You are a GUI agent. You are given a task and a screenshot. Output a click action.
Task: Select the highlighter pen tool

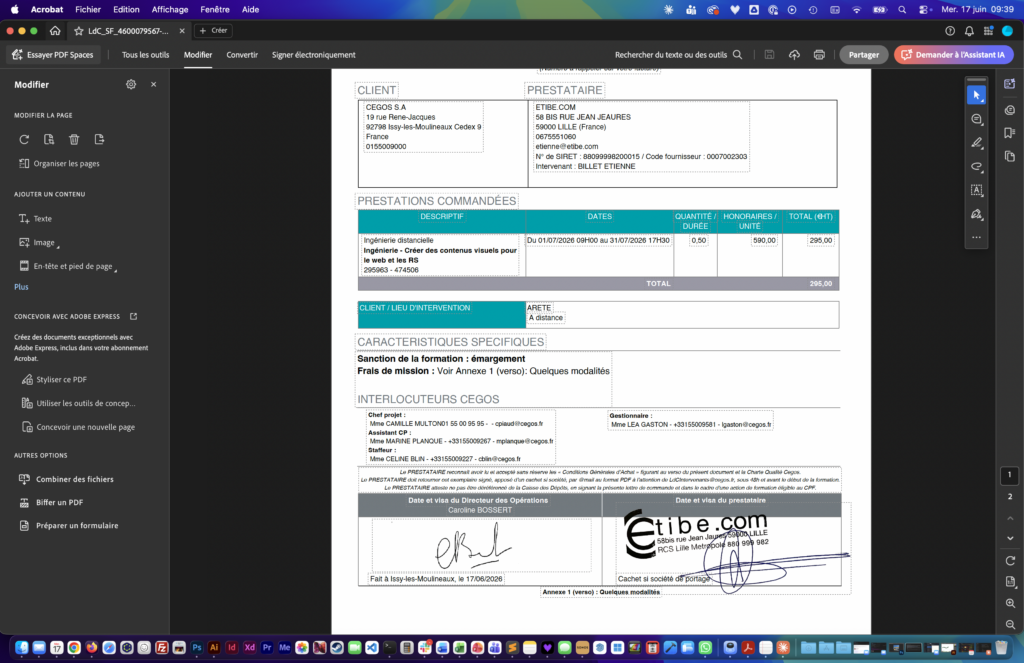tap(976, 142)
